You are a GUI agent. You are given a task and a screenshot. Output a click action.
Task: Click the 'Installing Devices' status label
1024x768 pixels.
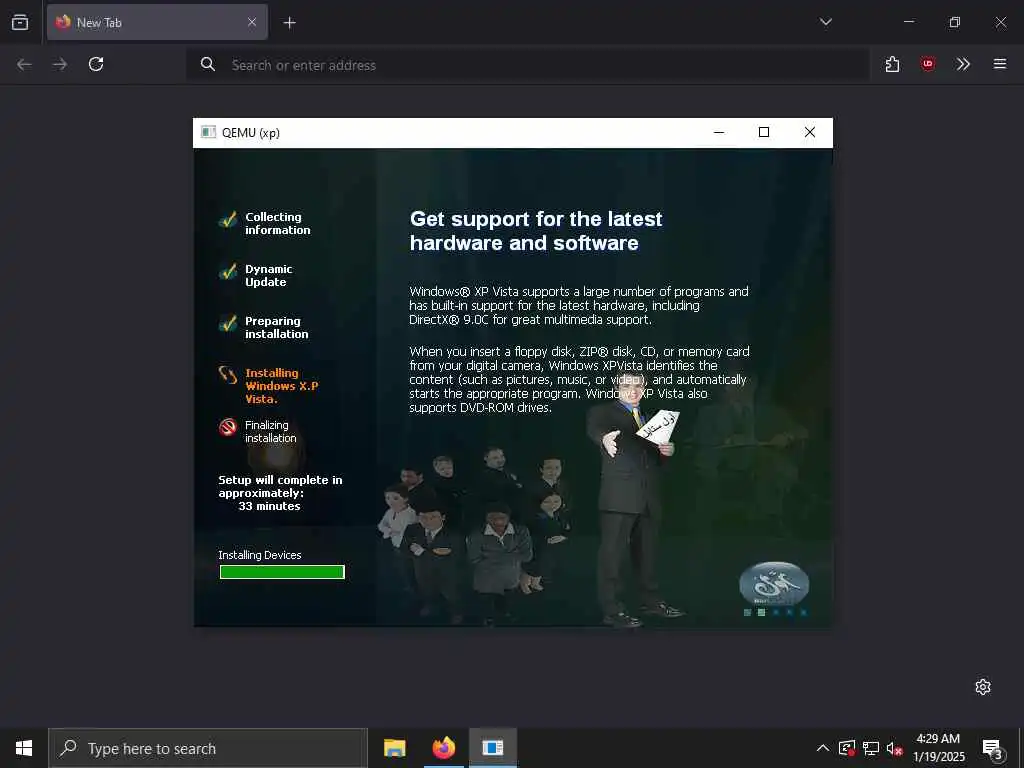point(260,555)
